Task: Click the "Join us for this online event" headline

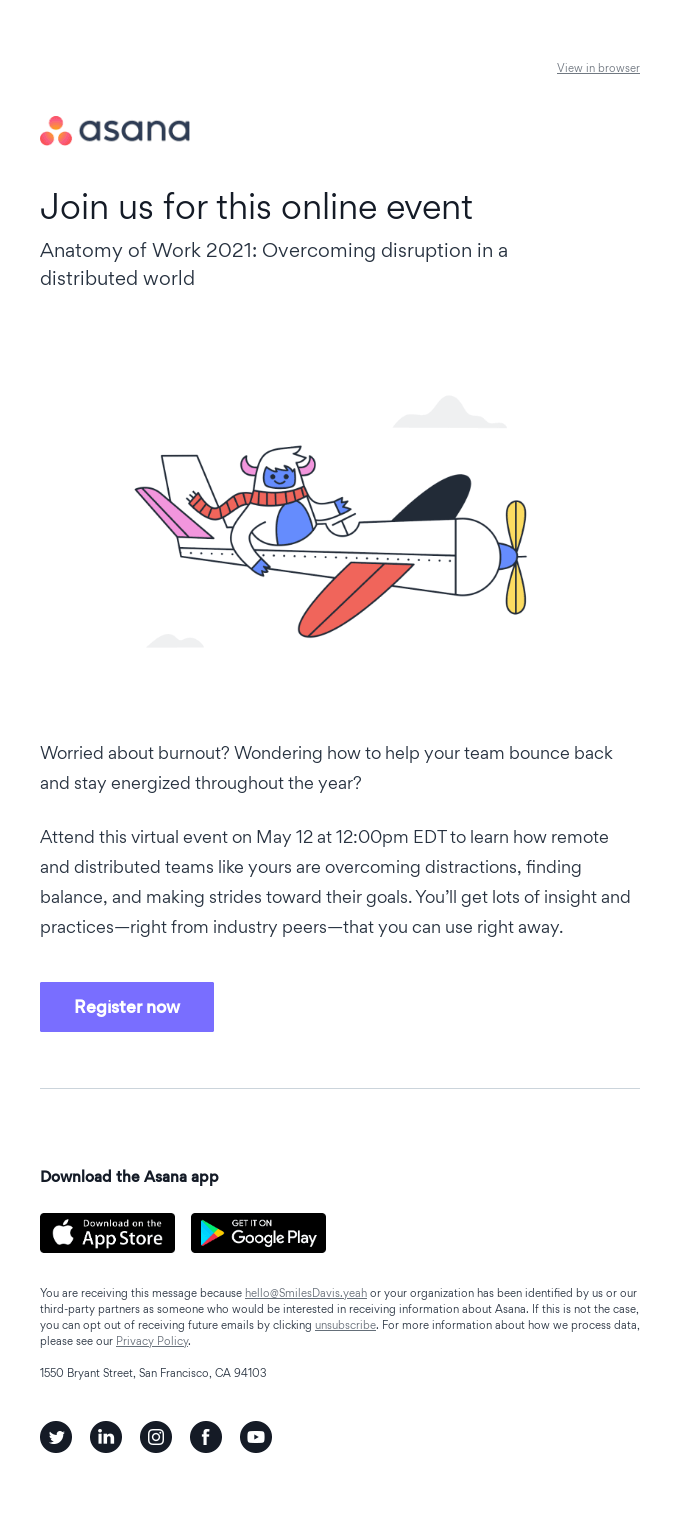Action: click(256, 207)
